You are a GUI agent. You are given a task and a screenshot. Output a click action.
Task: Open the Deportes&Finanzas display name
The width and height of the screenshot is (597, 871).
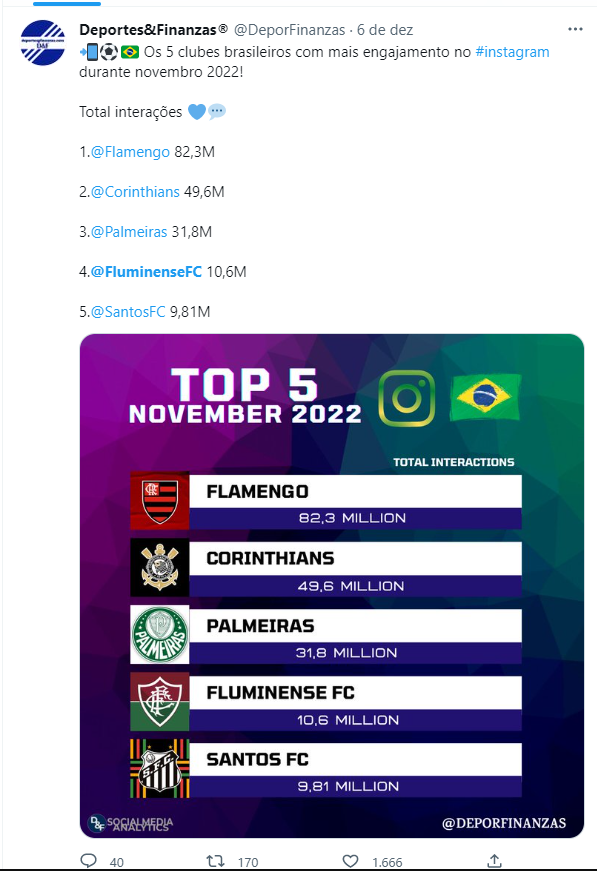[x=154, y=29]
